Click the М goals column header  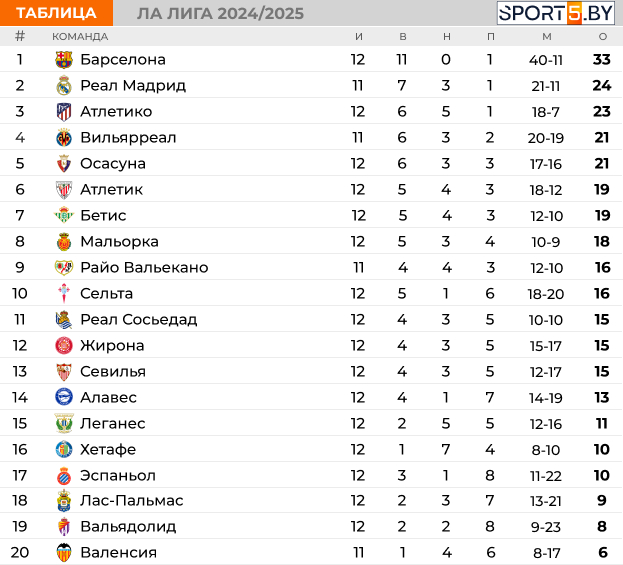(x=547, y=37)
